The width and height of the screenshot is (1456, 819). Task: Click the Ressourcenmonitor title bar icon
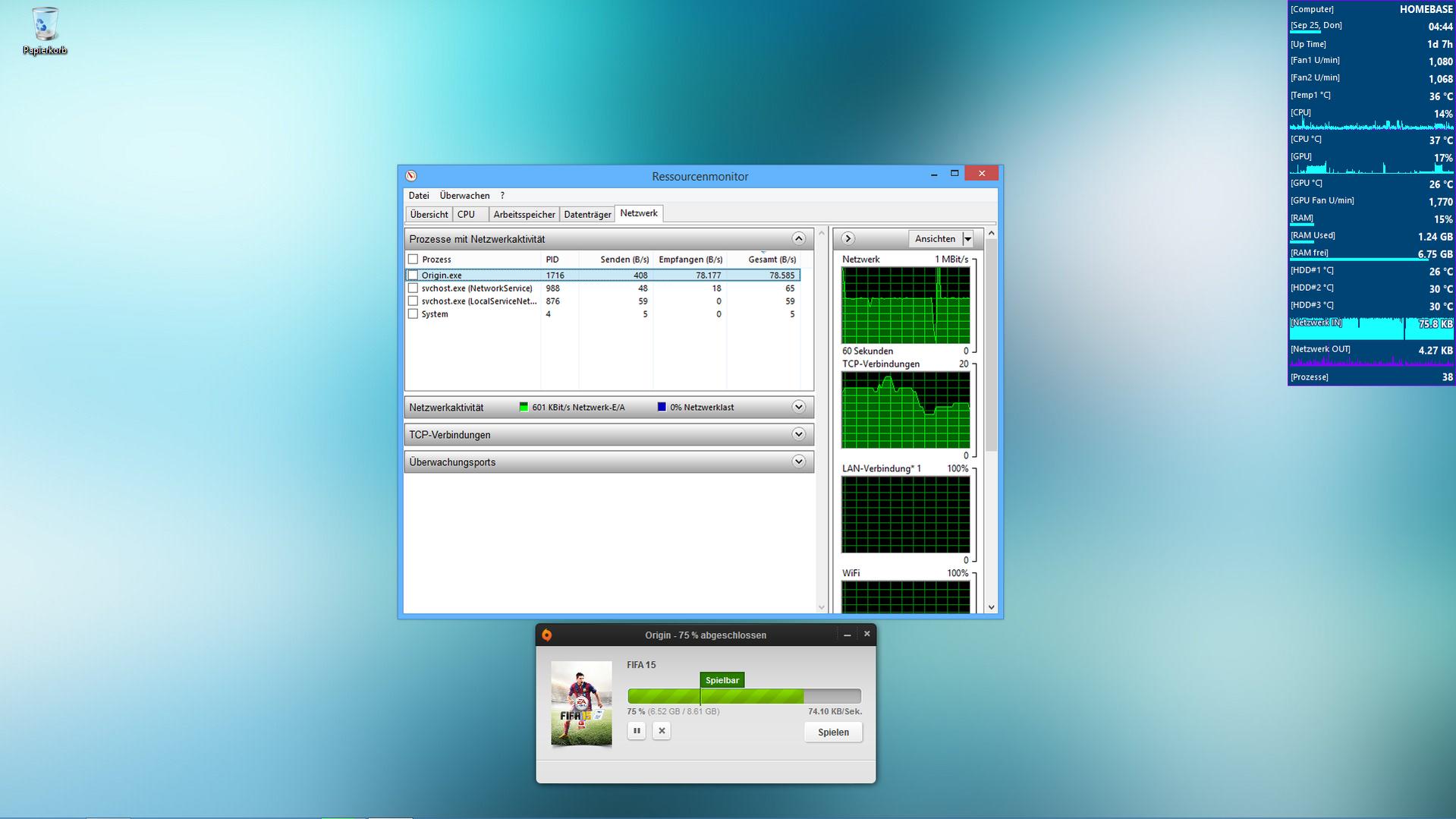411,176
